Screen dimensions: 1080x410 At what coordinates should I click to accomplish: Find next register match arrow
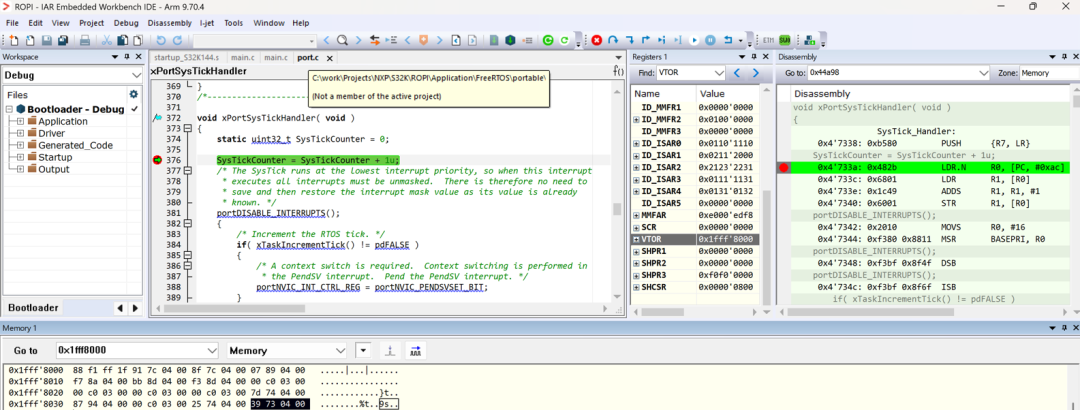[x=756, y=72]
